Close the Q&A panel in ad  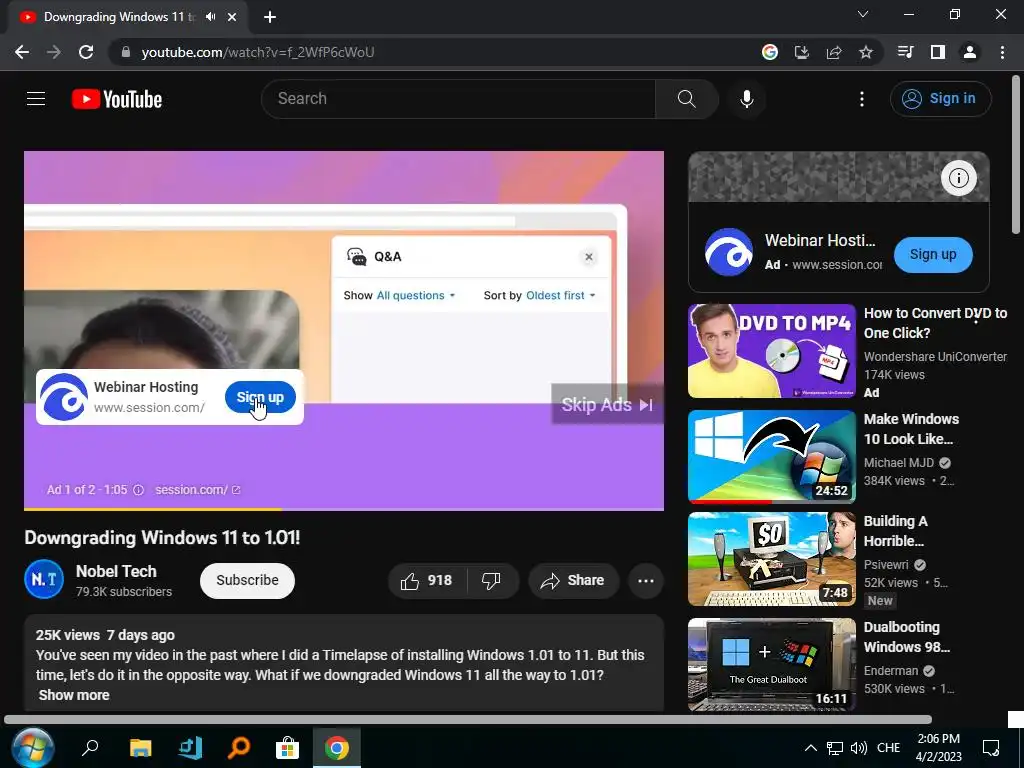click(x=588, y=257)
